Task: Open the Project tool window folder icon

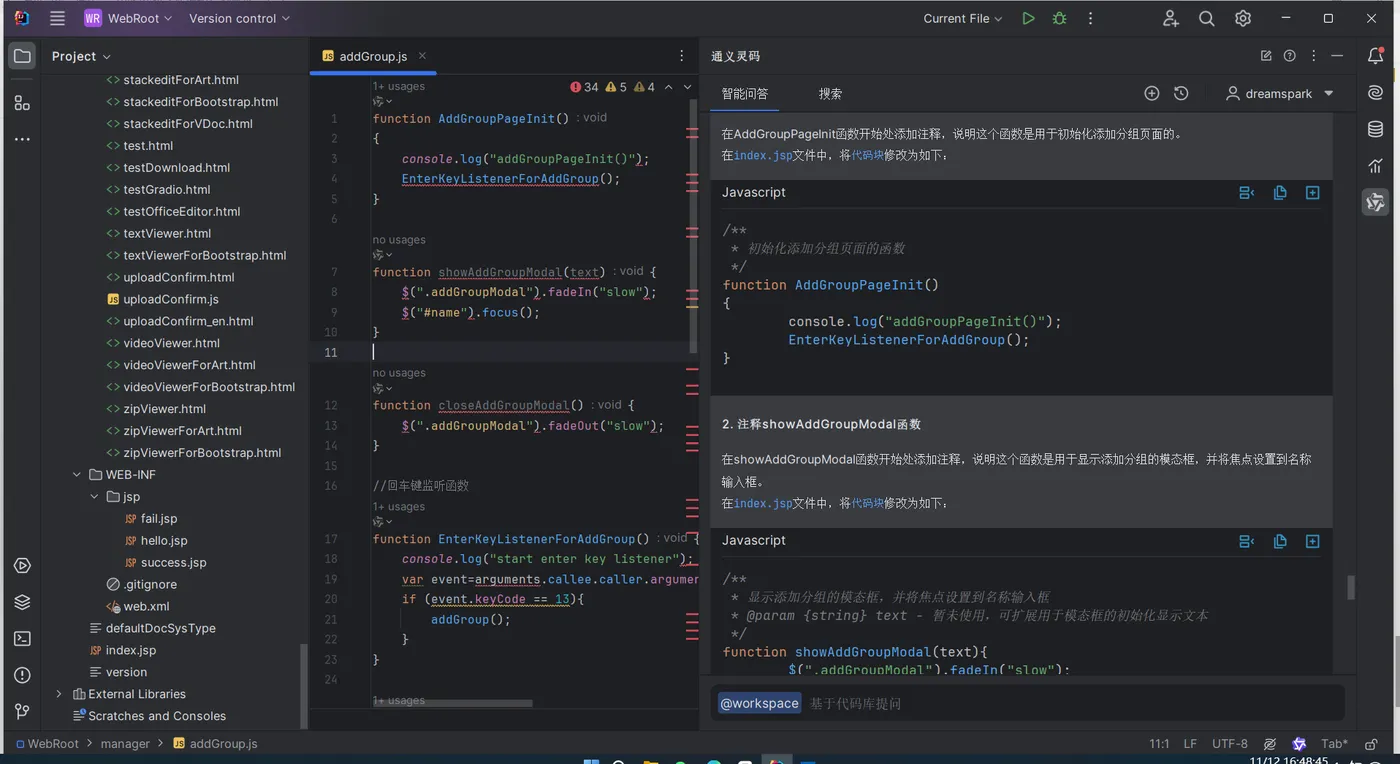Action: pyautogui.click(x=22, y=56)
